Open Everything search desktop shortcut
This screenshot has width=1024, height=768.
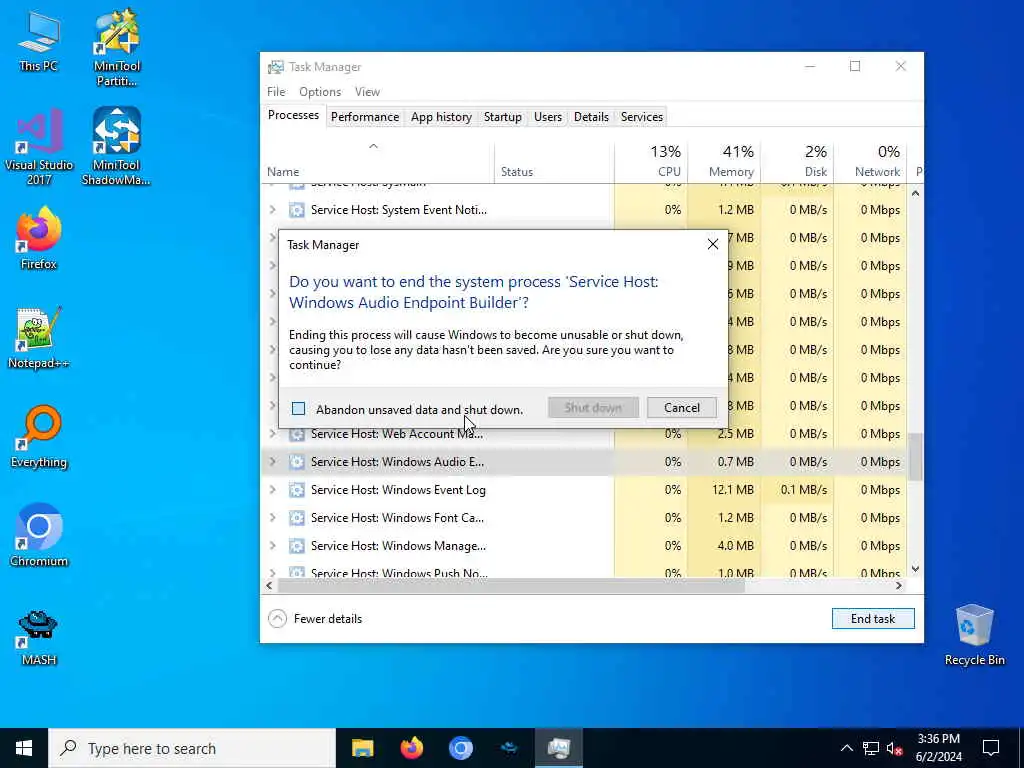[x=39, y=437]
